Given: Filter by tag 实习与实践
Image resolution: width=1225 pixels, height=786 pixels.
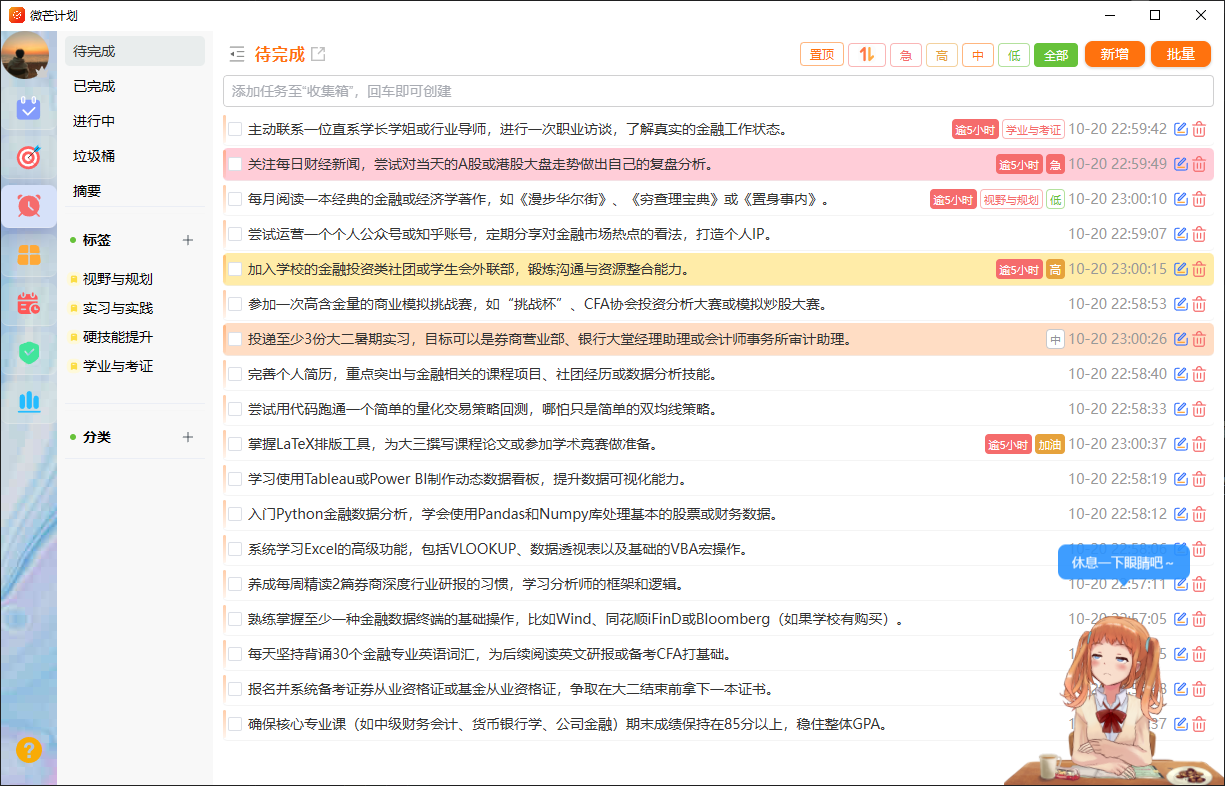Looking at the screenshot, I should (117, 308).
